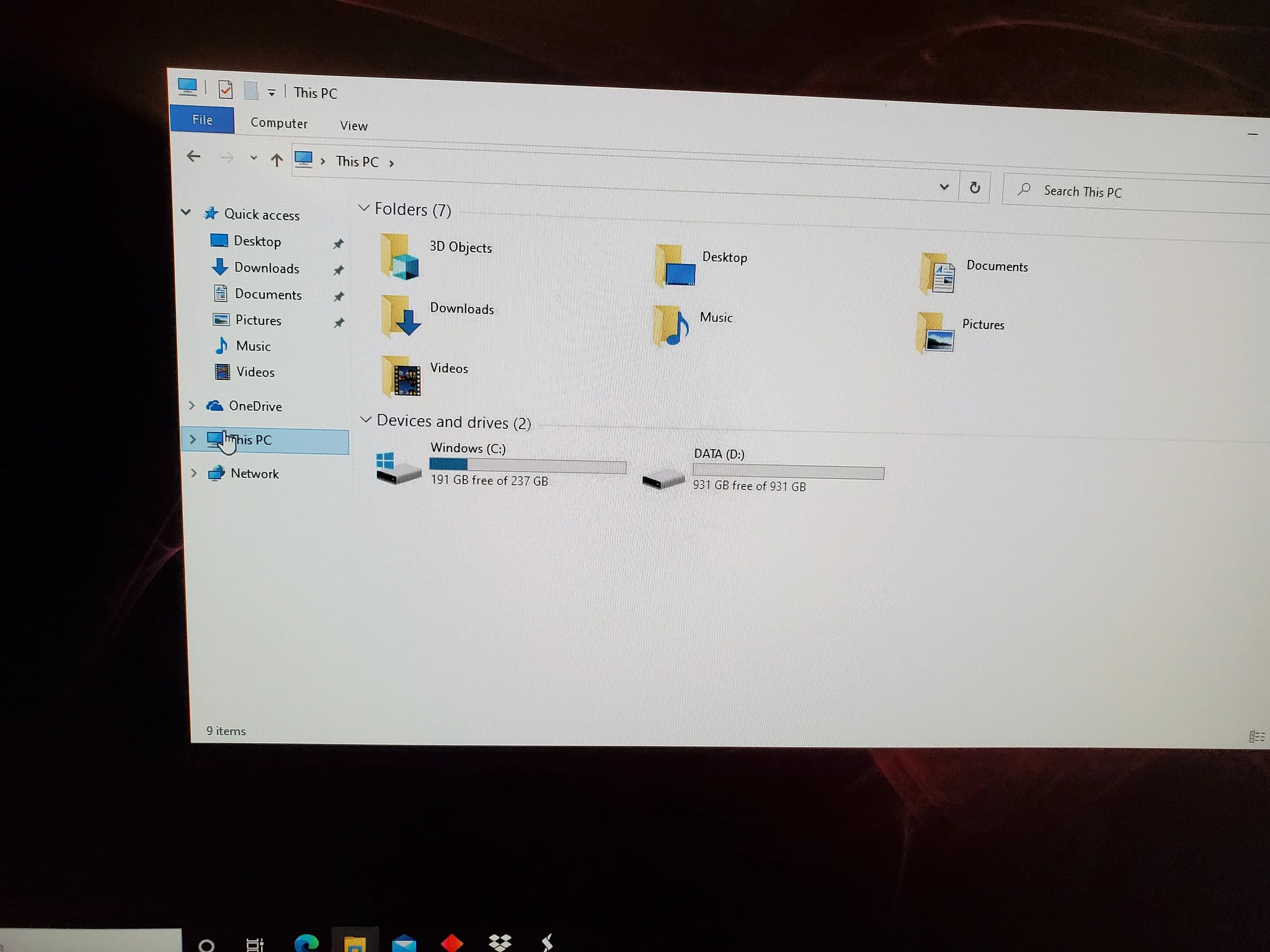Switch to the Computer ribbon tab
The image size is (1270, 952).
coord(279,123)
